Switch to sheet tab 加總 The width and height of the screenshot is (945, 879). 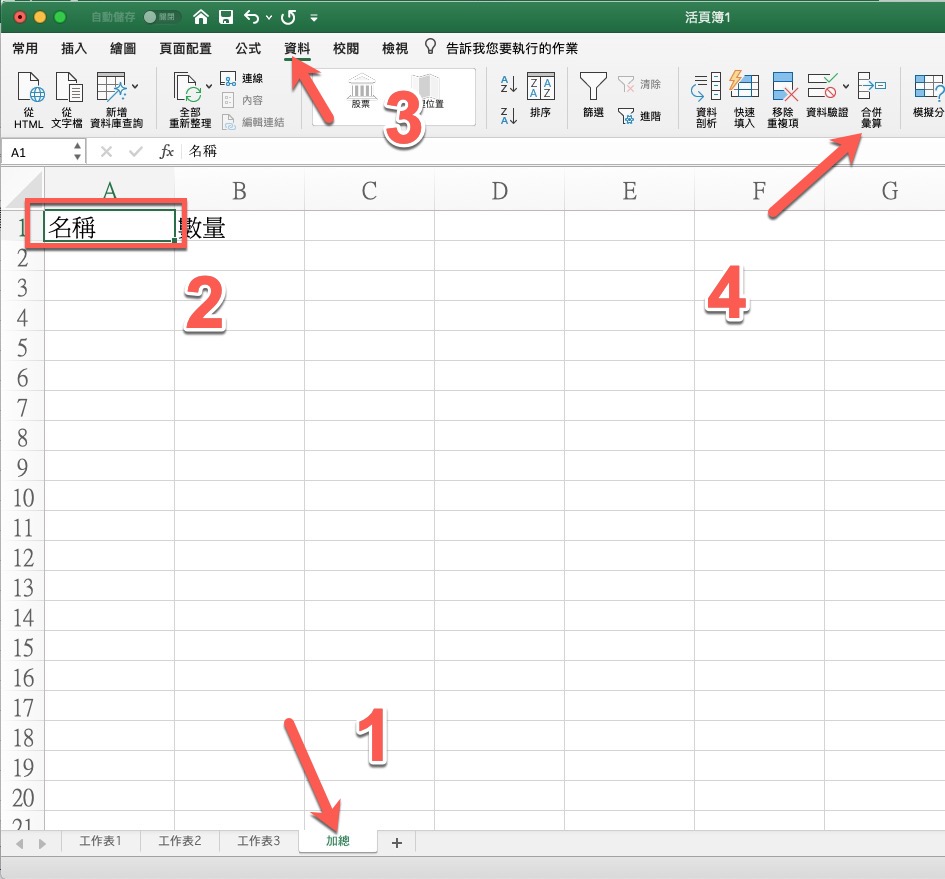[338, 841]
